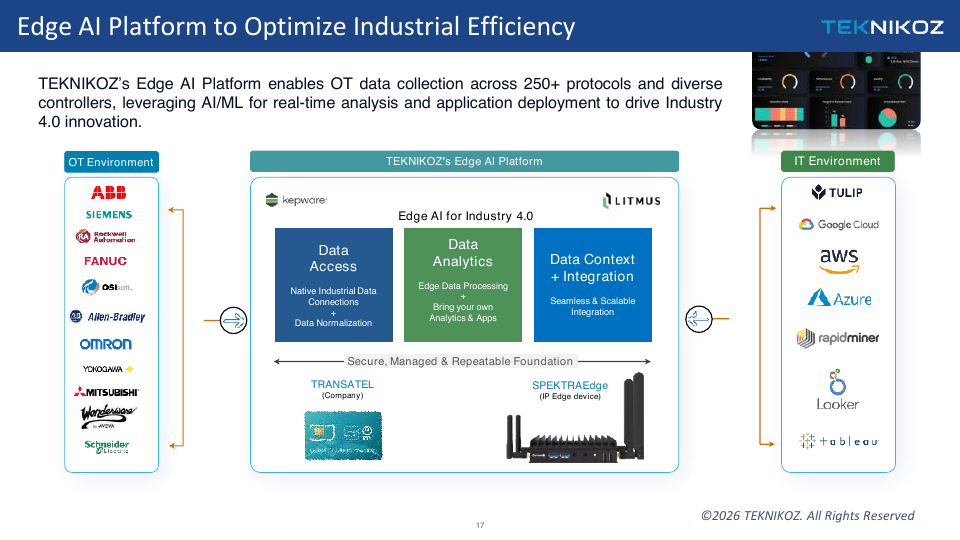Click the Data Access box
Image resolution: width=960 pixels, height=540 pixels.
tap(334, 285)
